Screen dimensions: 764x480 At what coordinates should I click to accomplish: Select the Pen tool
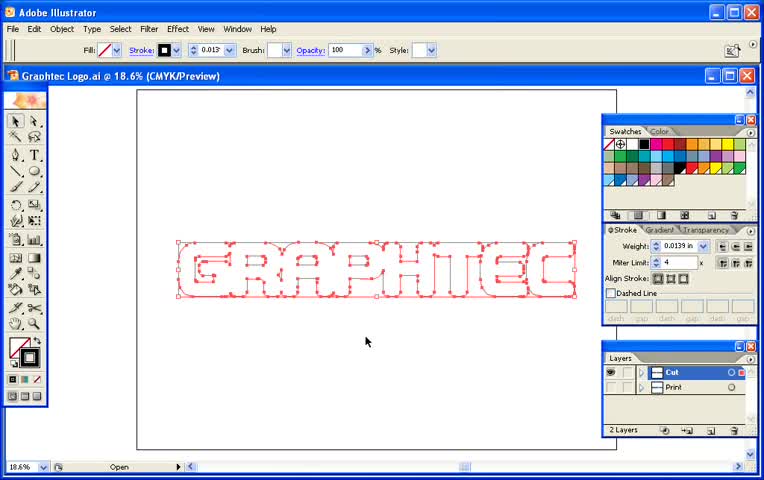(x=16, y=155)
